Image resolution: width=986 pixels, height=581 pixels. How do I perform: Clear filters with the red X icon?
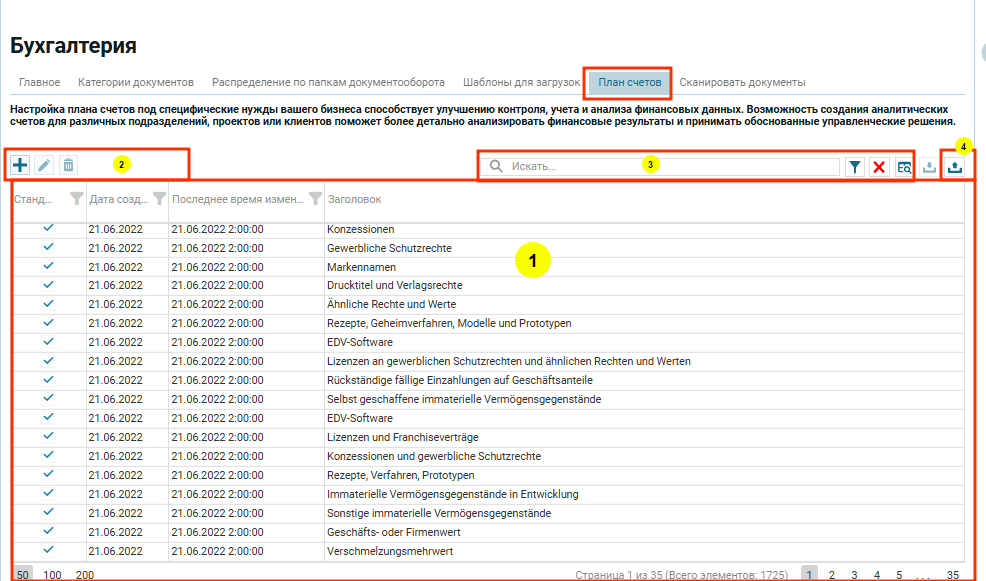click(x=879, y=167)
